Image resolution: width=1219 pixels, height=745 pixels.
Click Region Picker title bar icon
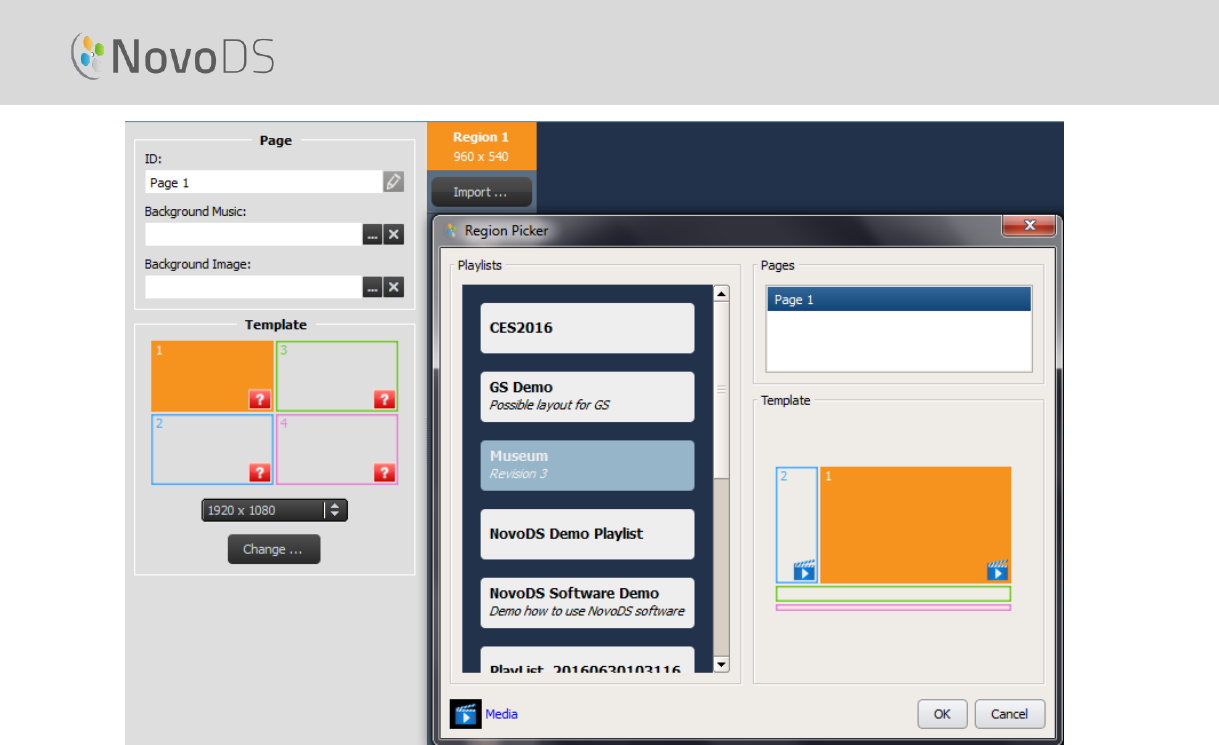[x=453, y=231]
